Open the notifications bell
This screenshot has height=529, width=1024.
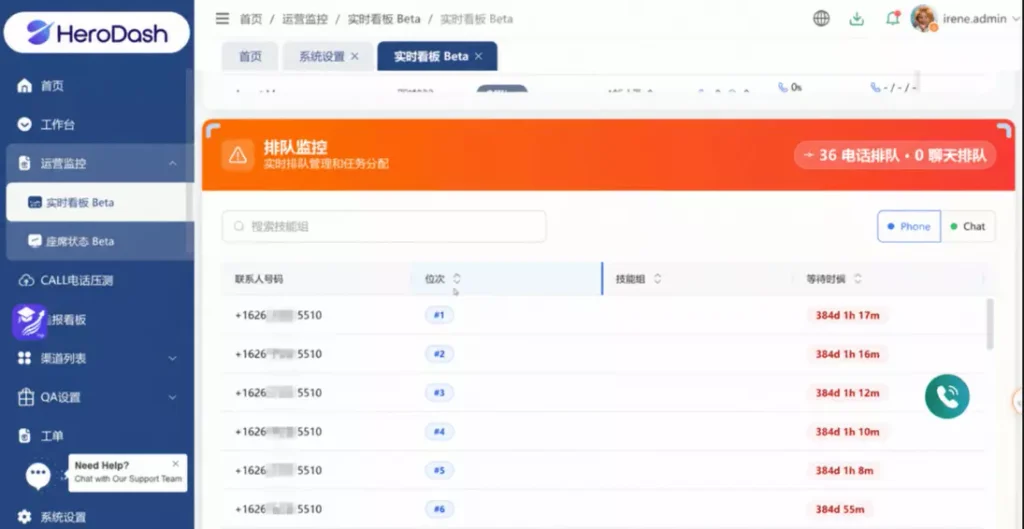(892, 18)
